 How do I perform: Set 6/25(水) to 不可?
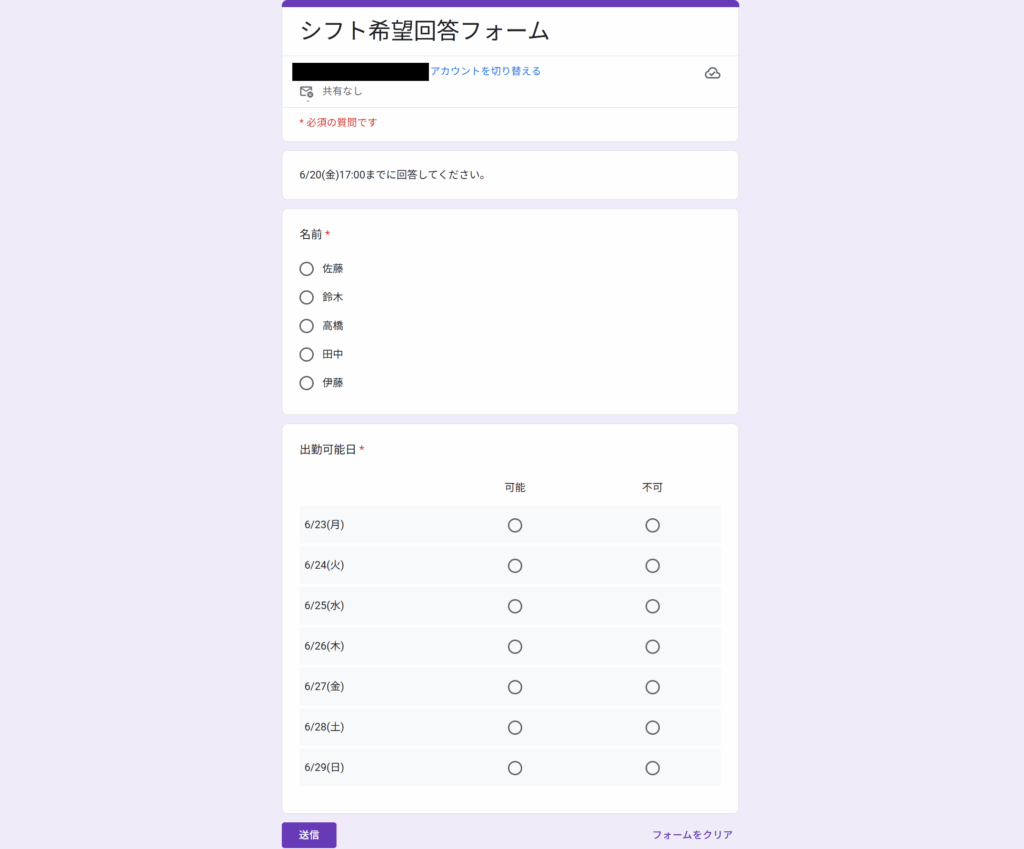coord(652,606)
